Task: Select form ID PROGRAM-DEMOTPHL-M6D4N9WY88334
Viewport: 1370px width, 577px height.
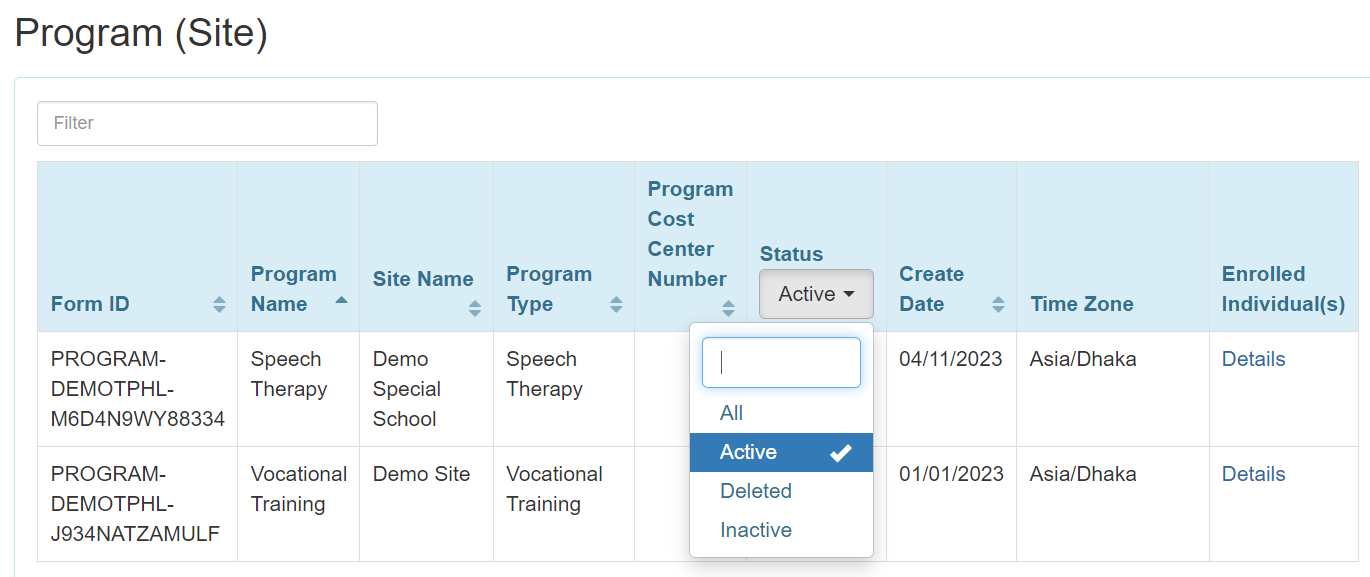Action: point(138,389)
